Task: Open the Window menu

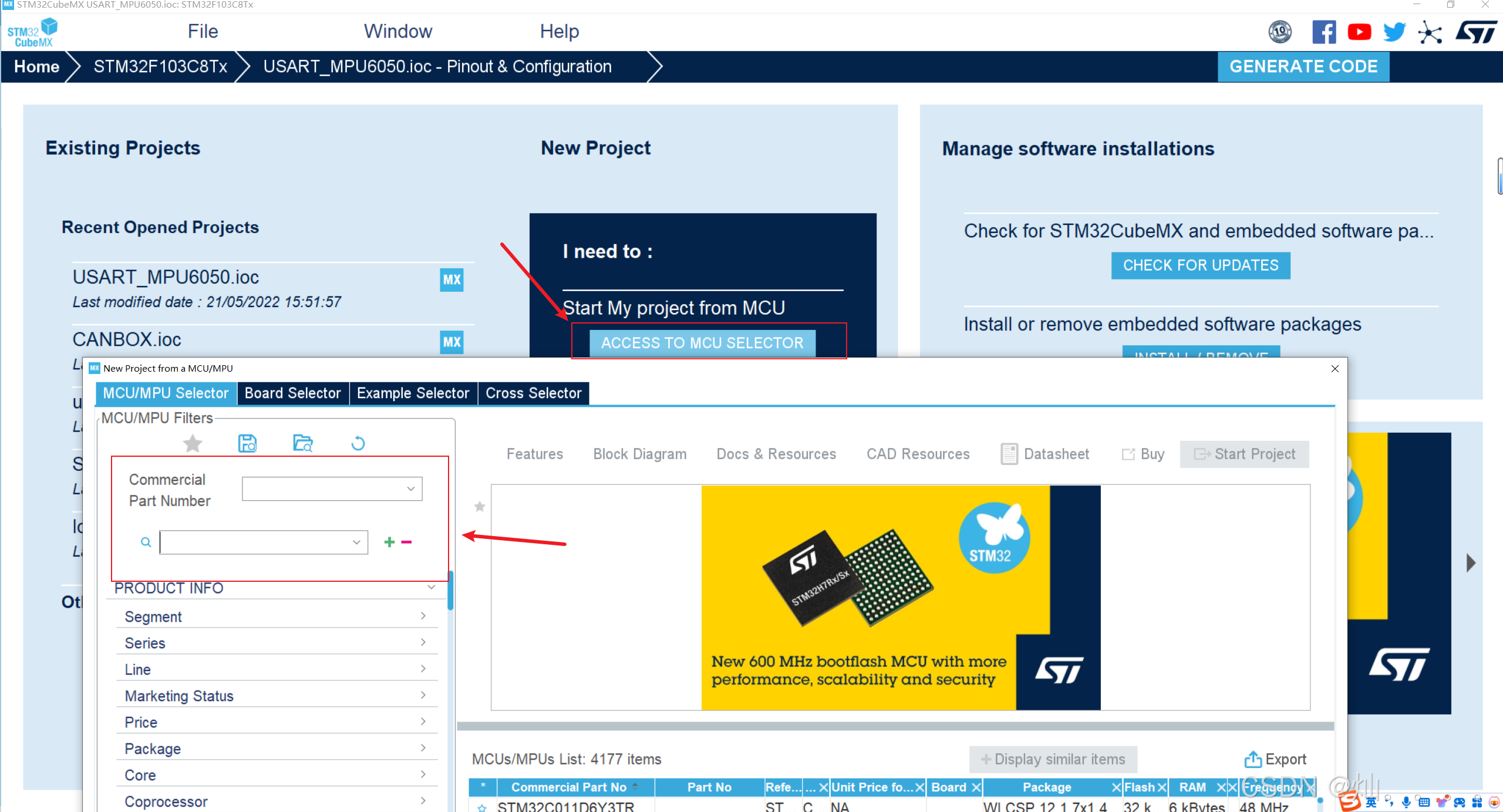Action: [397, 31]
